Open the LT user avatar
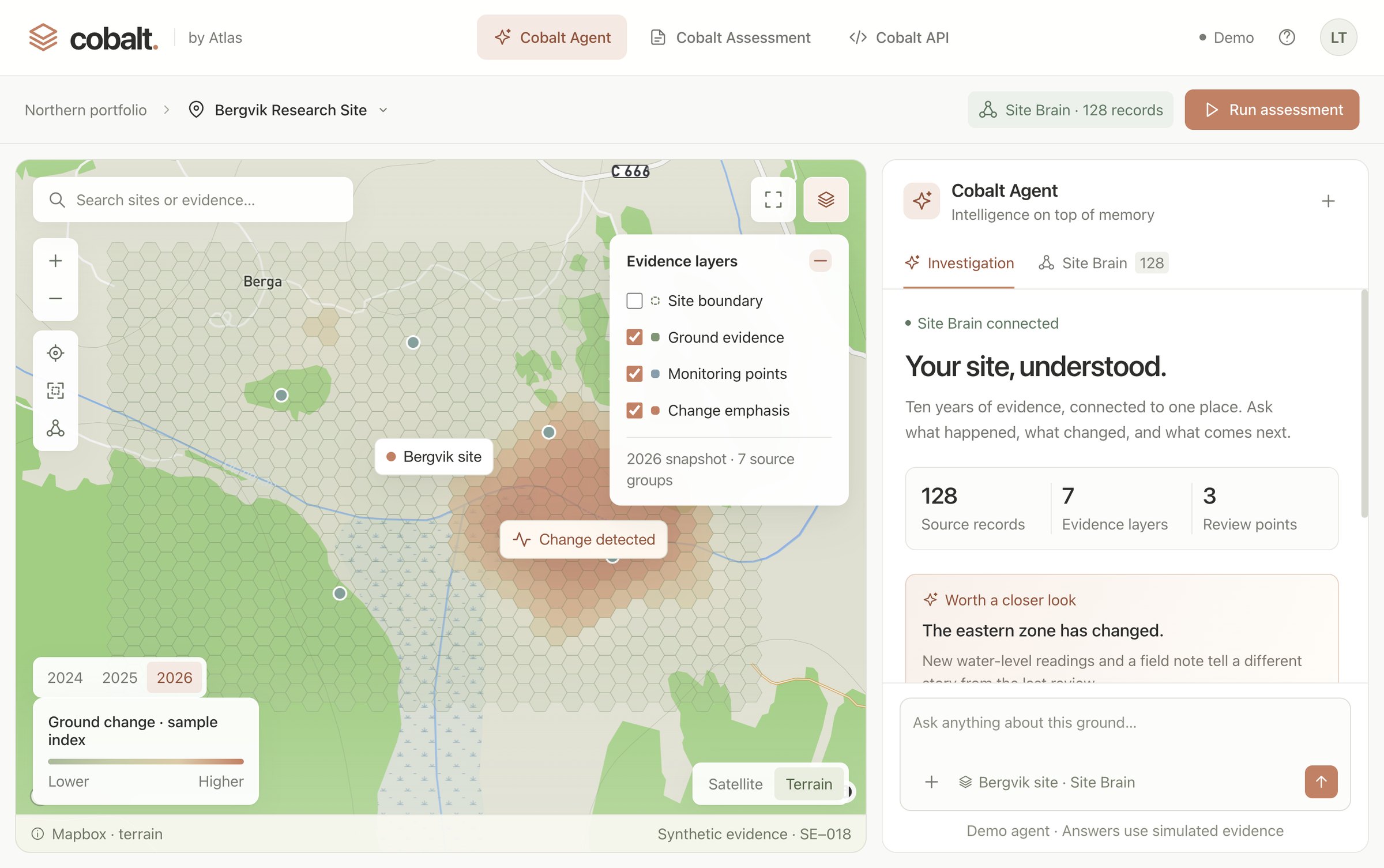Image resolution: width=1384 pixels, height=868 pixels. [1338, 37]
